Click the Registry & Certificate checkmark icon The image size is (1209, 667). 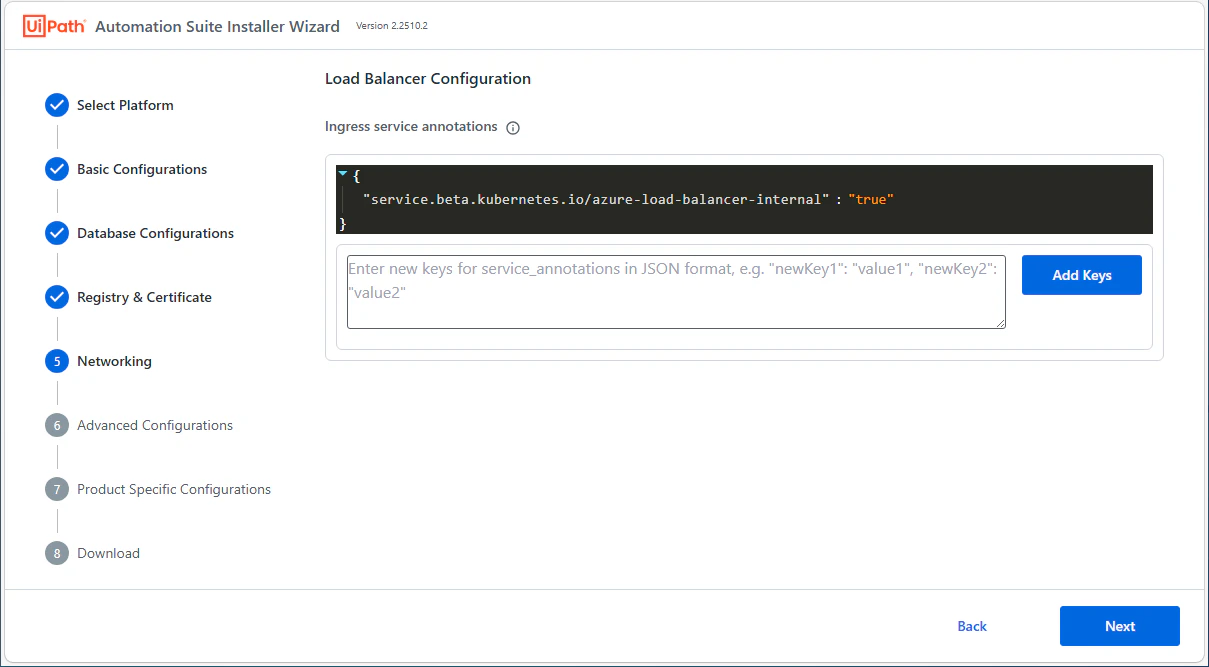click(x=57, y=297)
